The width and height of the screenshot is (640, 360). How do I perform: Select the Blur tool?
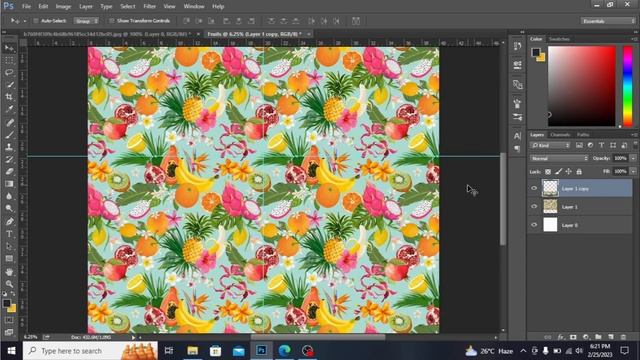tap(9, 196)
